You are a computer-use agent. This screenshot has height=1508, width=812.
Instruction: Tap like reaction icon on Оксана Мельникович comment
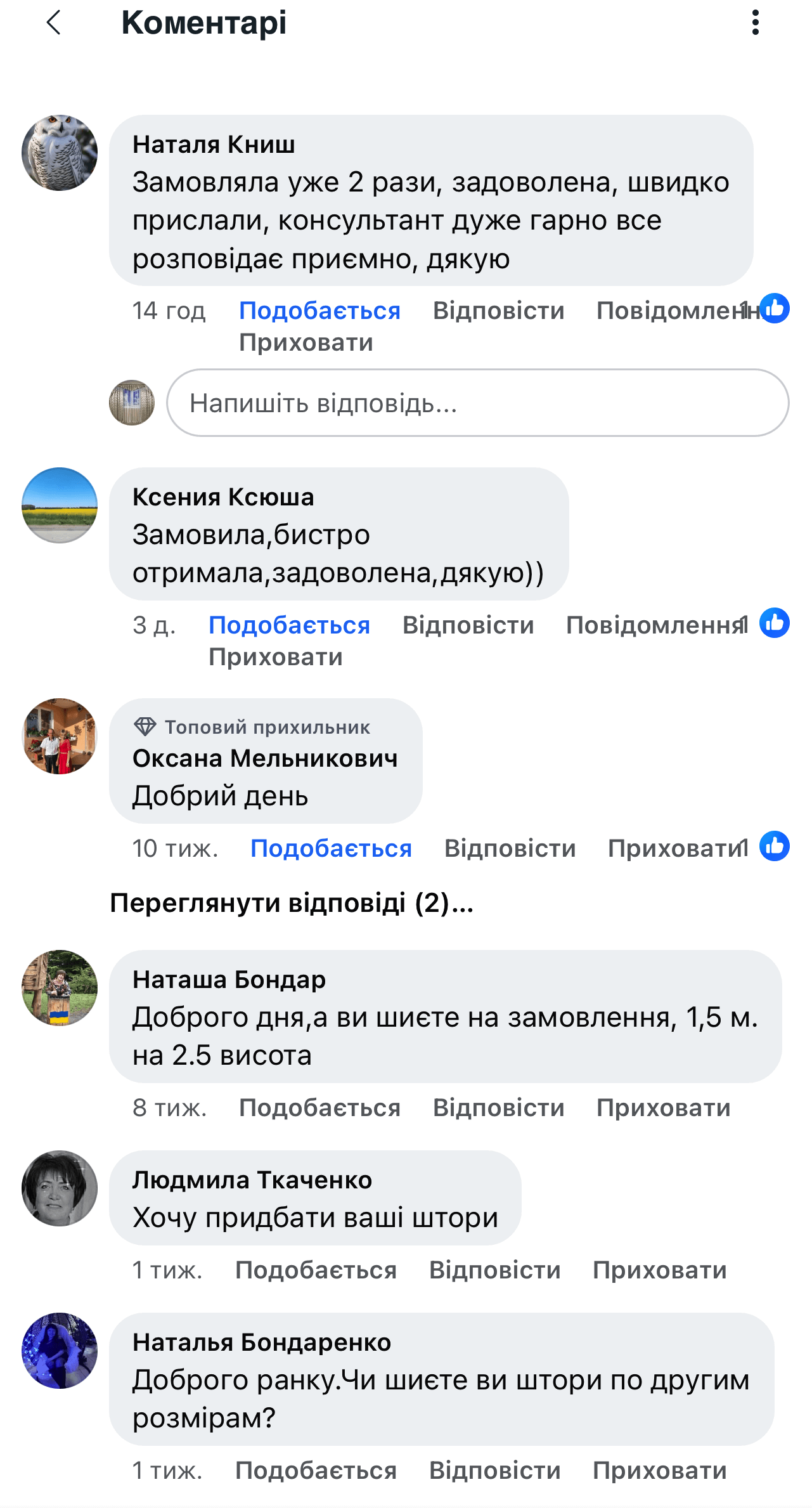[x=774, y=847]
